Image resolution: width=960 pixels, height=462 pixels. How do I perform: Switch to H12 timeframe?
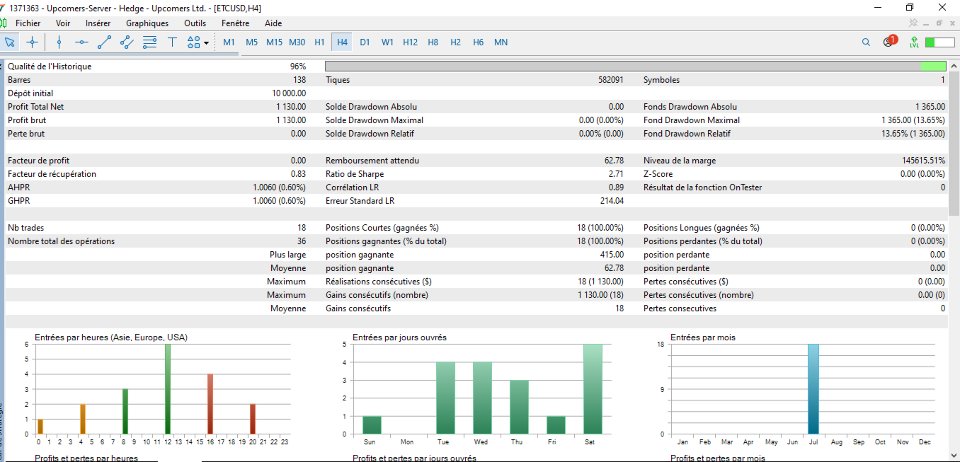click(410, 42)
